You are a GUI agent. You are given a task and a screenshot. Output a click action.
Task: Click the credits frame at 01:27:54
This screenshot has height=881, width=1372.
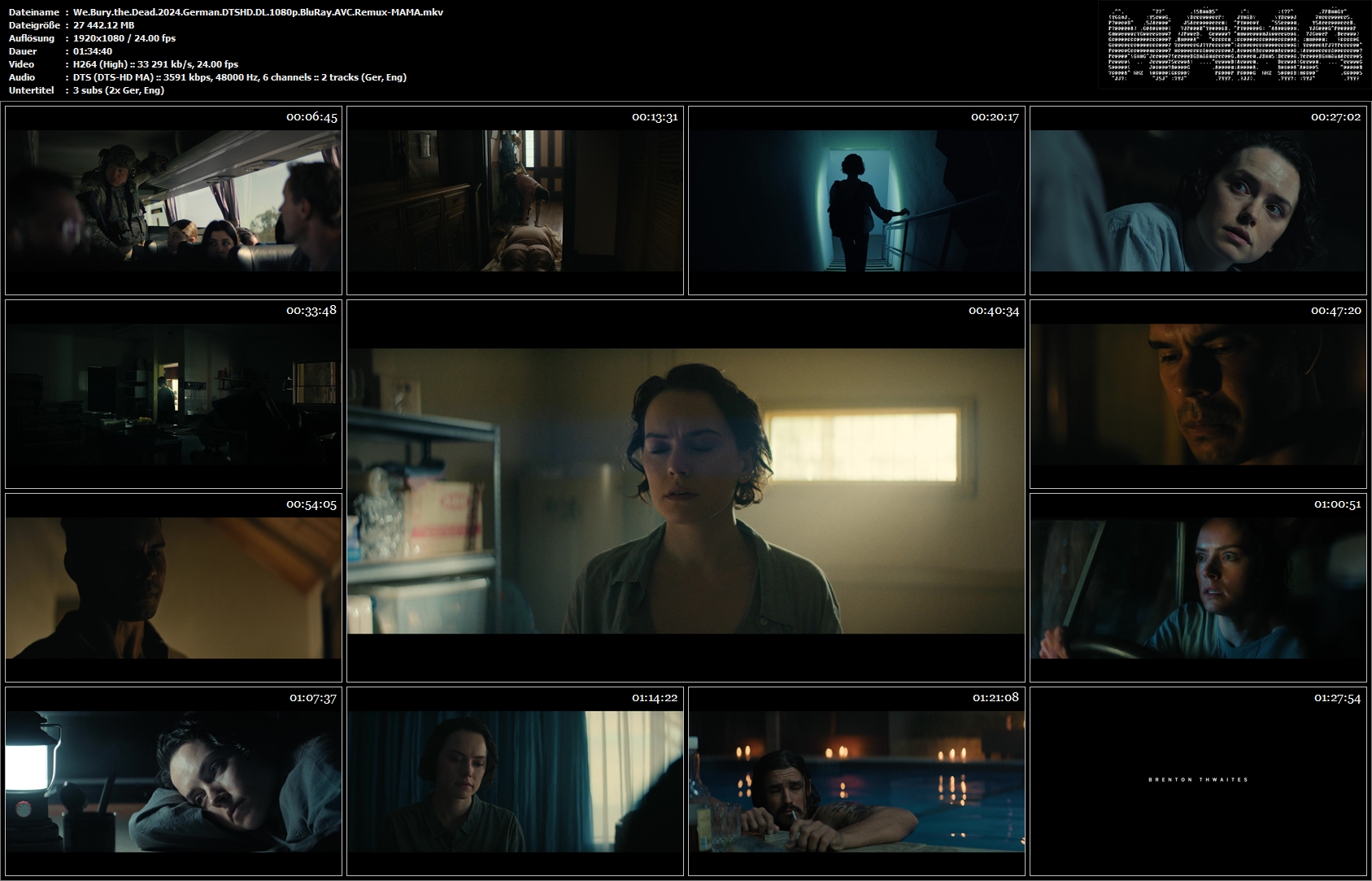1198,781
